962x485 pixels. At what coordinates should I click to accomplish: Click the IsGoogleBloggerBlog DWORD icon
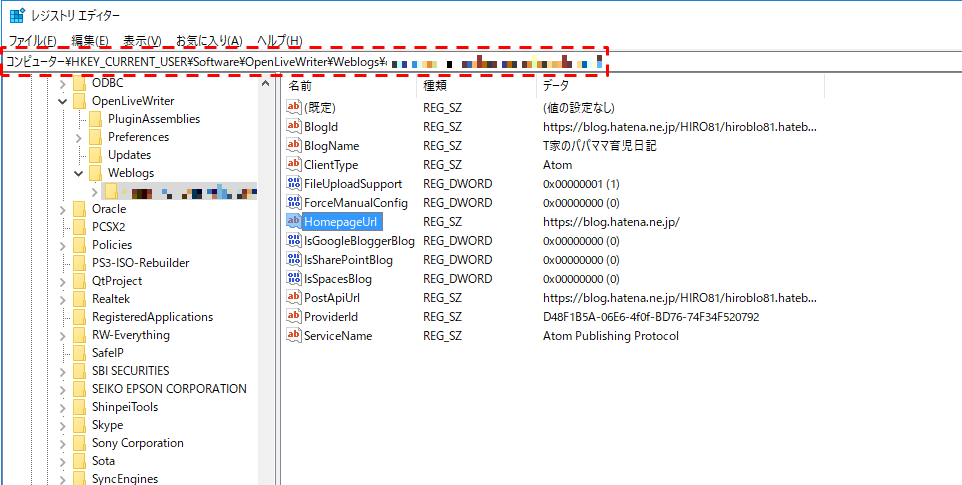[x=294, y=240]
